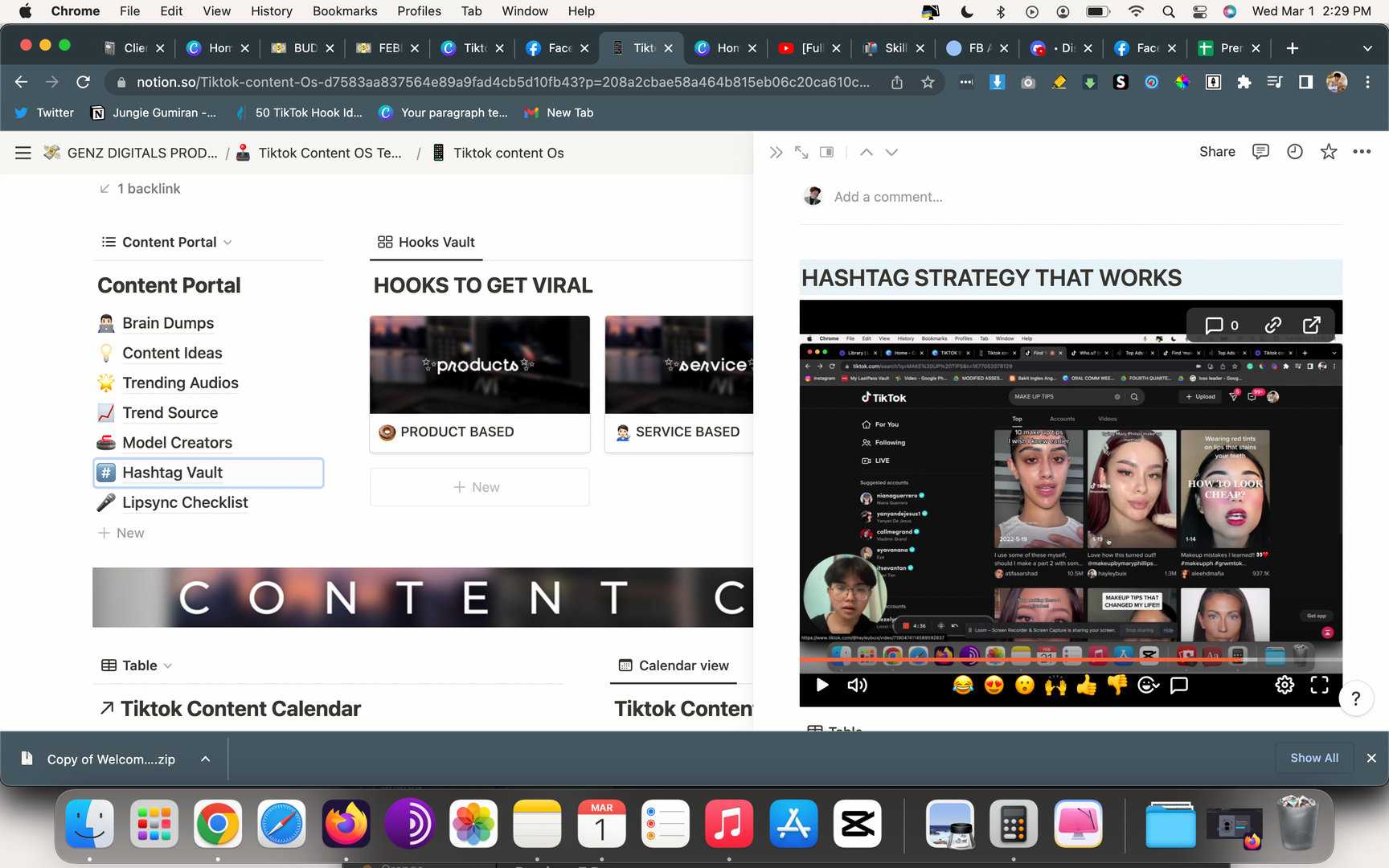Open the Lipsync Checklist page link
Screen dimensions: 1389x868
pos(185,502)
